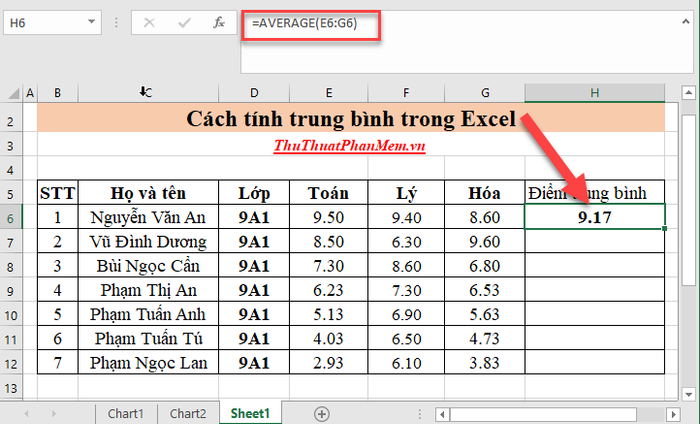Image resolution: width=700 pixels, height=424 pixels.
Task: Click horizontal scrollbar left arrow
Action: 442,414
